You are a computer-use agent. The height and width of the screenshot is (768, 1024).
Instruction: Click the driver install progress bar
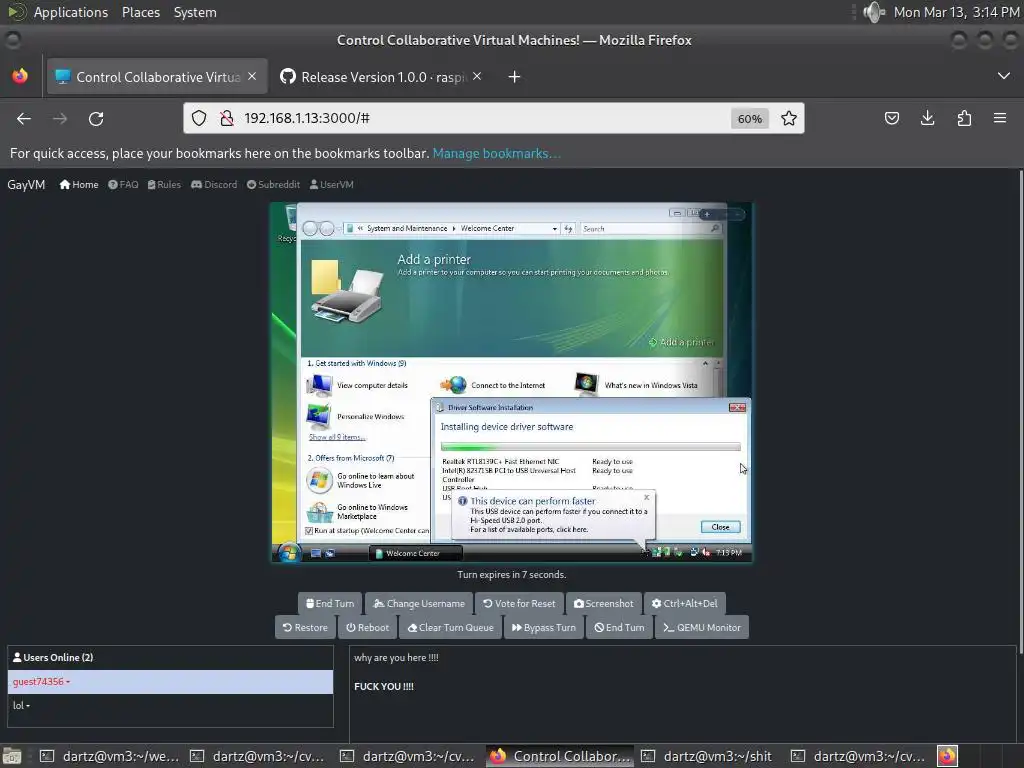point(590,447)
